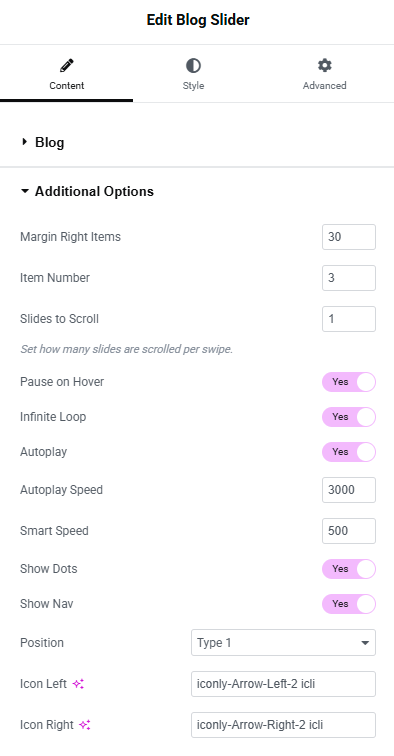394x756 pixels.
Task: Open the Position Type 1 dropdown
Action: pyautogui.click(x=283, y=643)
